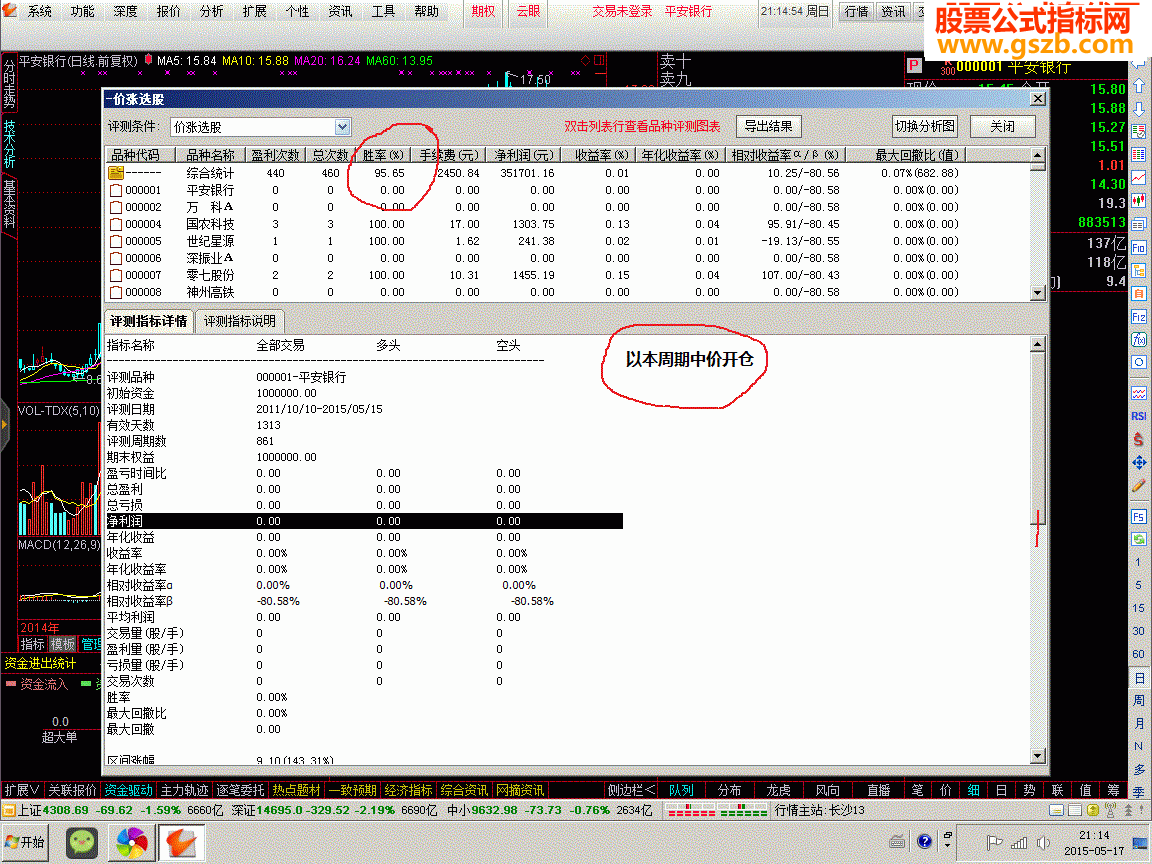Image resolution: width=1152 pixels, height=864 pixels.
Task: Select the RSI indicator icon
Action: coord(1139,416)
